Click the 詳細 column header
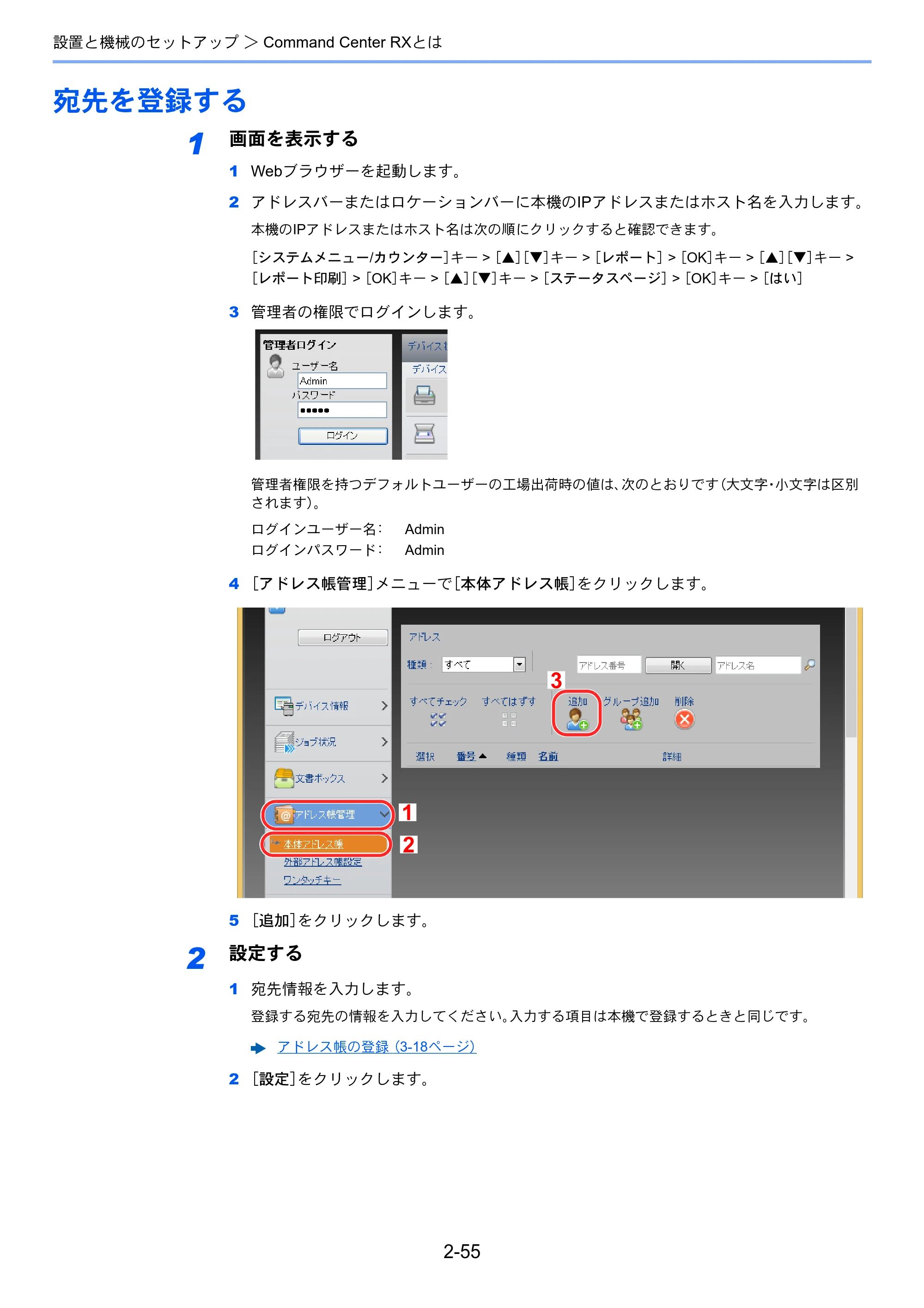 (x=672, y=756)
